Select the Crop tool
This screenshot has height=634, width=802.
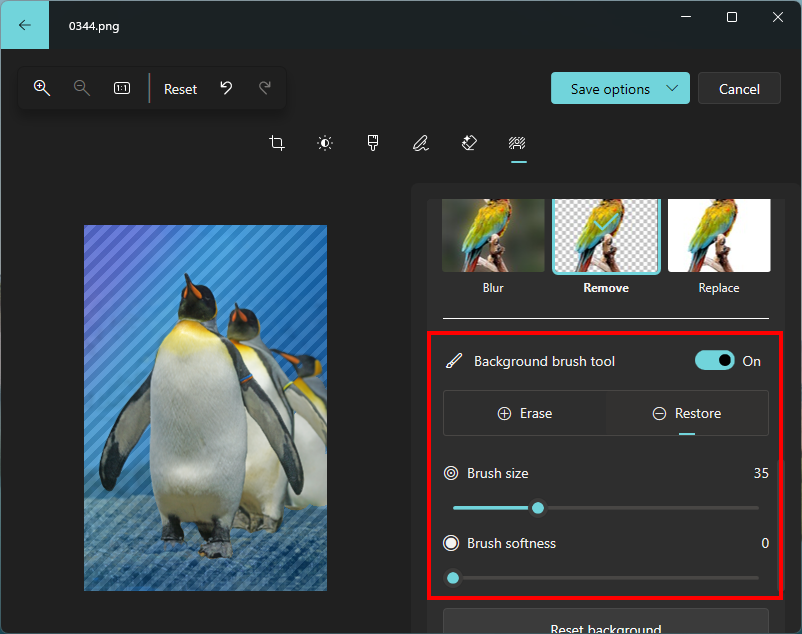[277, 143]
